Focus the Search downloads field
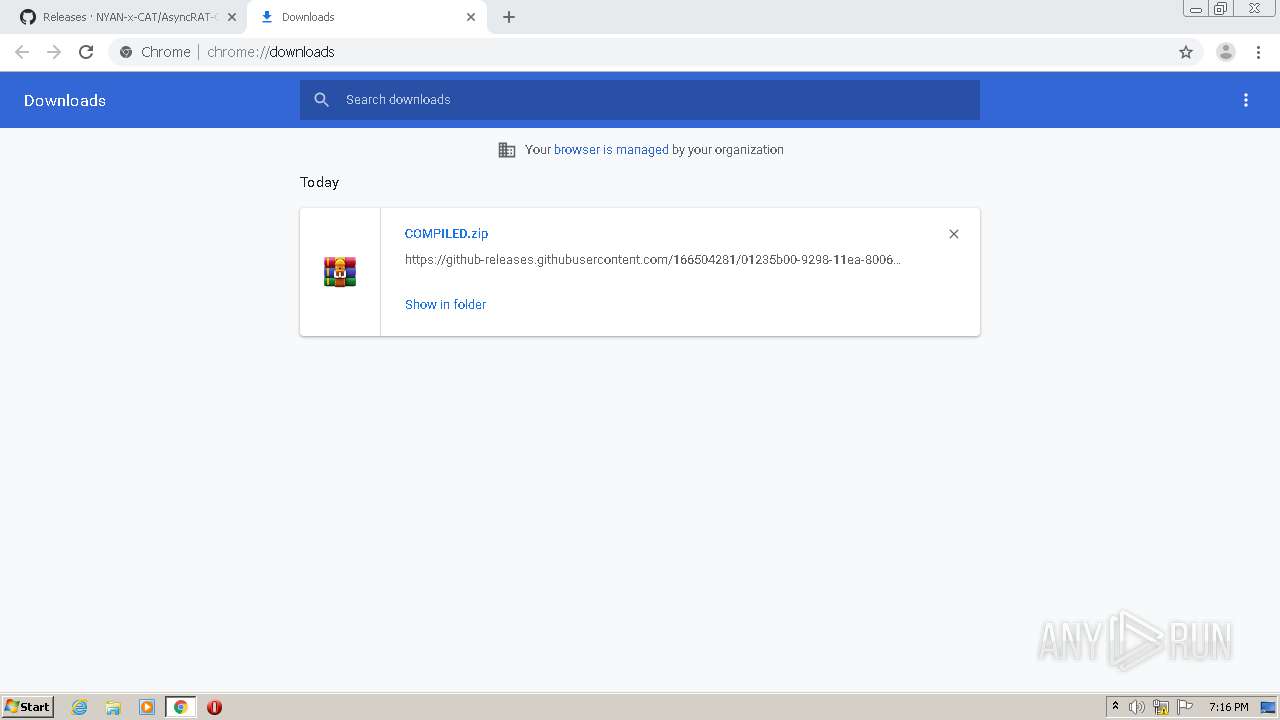 point(640,100)
